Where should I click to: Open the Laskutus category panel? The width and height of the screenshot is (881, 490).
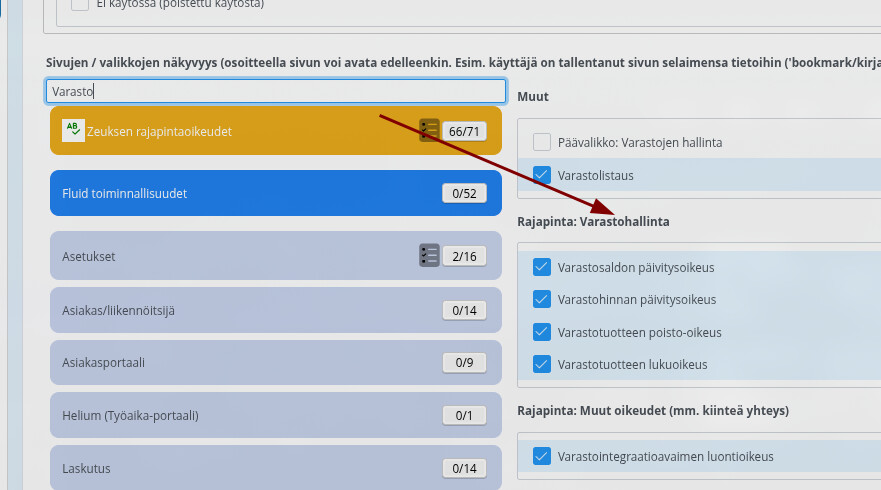click(x=240, y=467)
